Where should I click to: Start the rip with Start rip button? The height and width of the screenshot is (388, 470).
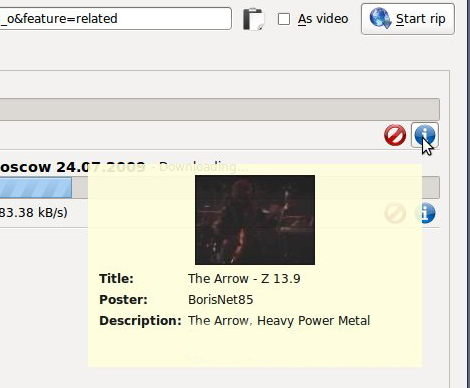[408, 19]
